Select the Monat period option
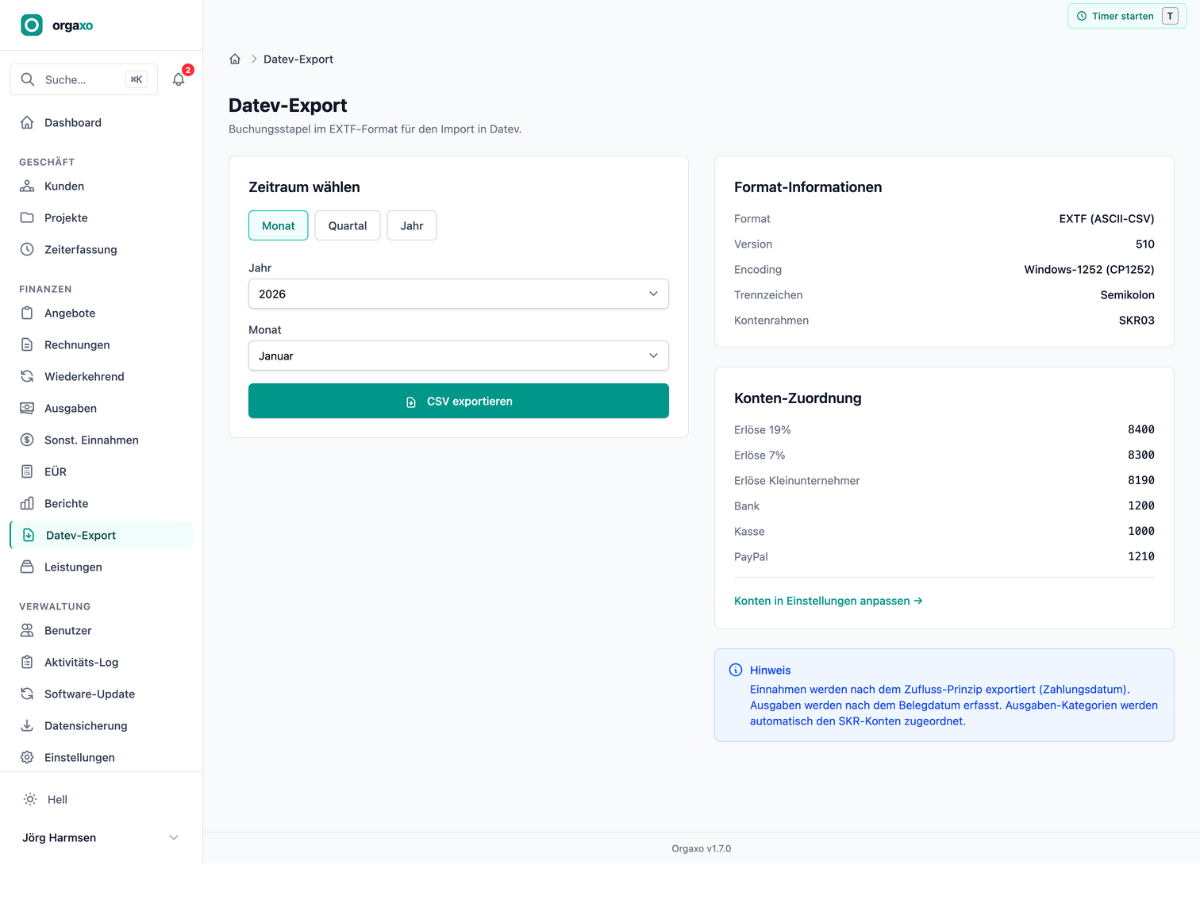Image resolution: width=1200 pixels, height=900 pixels. point(278,226)
